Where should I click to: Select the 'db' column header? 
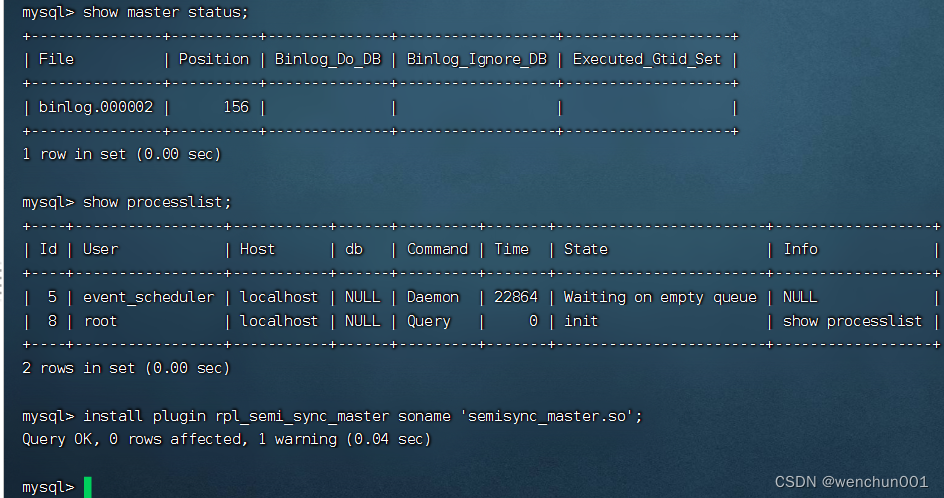tap(354, 249)
